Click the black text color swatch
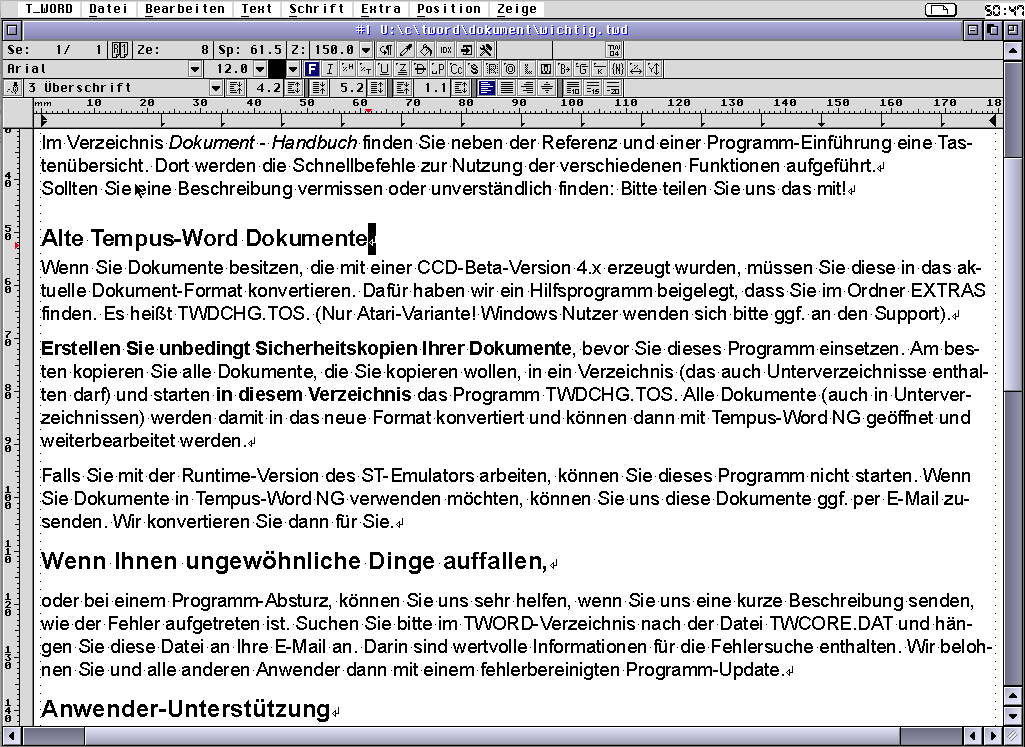Screen dimensions: 1025x747 pyautogui.click(x=277, y=69)
